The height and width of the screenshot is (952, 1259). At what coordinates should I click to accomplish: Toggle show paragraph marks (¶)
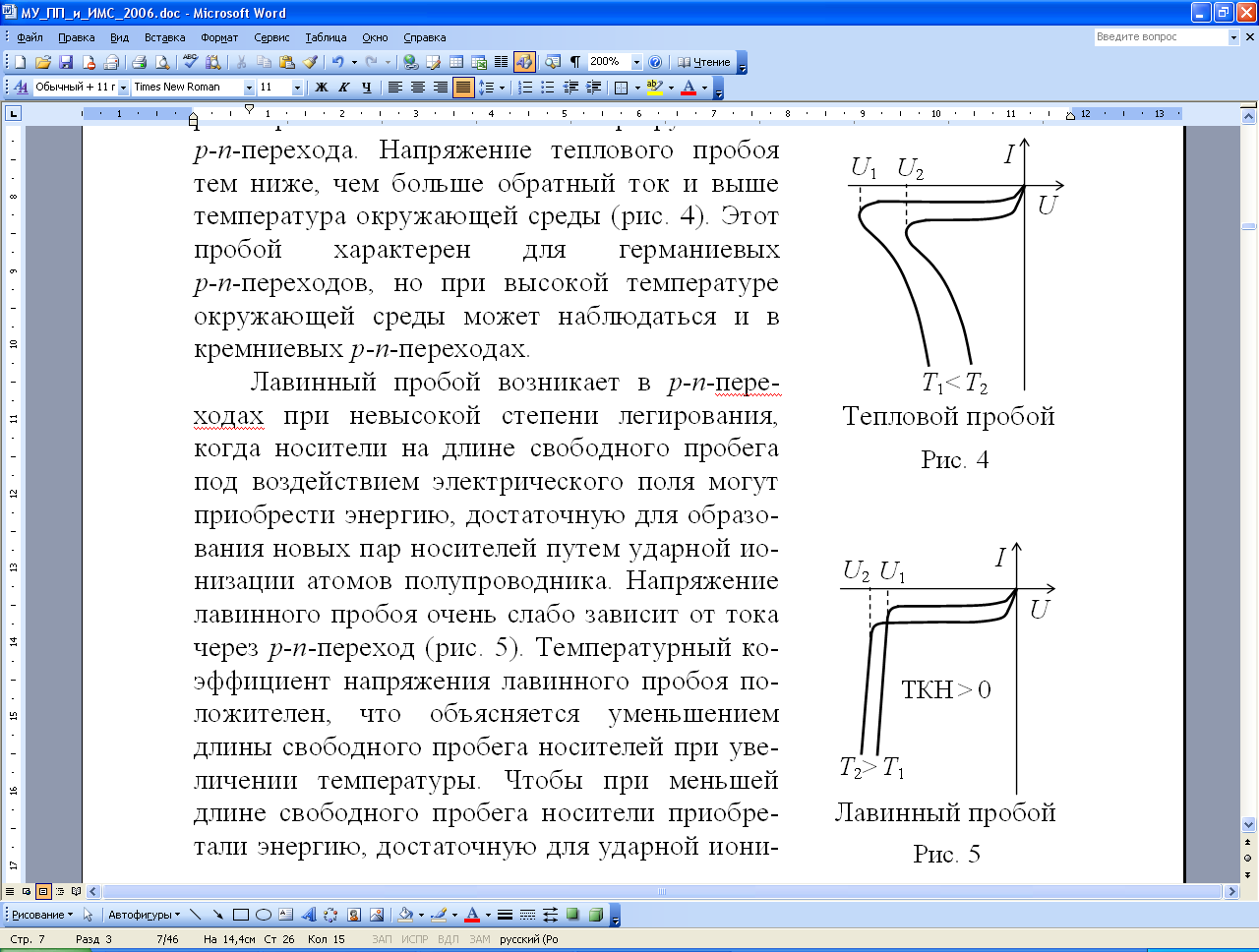574,62
